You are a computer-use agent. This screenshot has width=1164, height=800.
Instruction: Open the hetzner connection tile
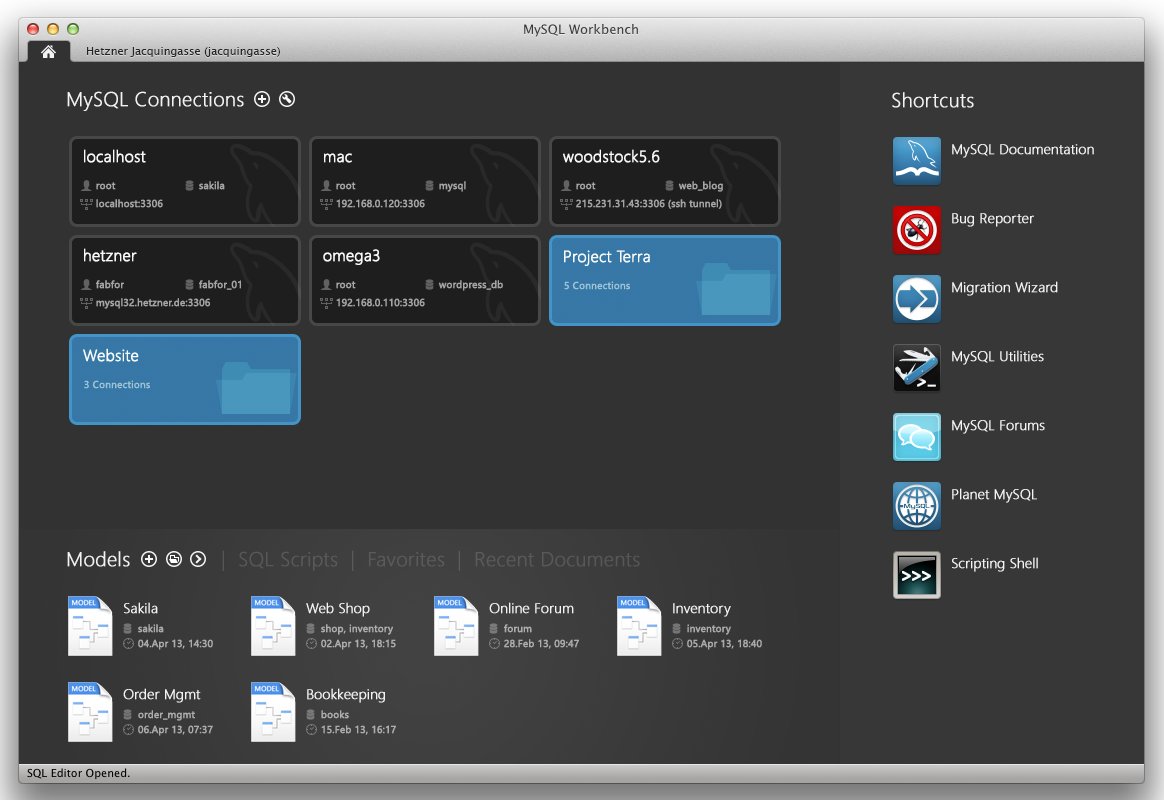coord(185,280)
